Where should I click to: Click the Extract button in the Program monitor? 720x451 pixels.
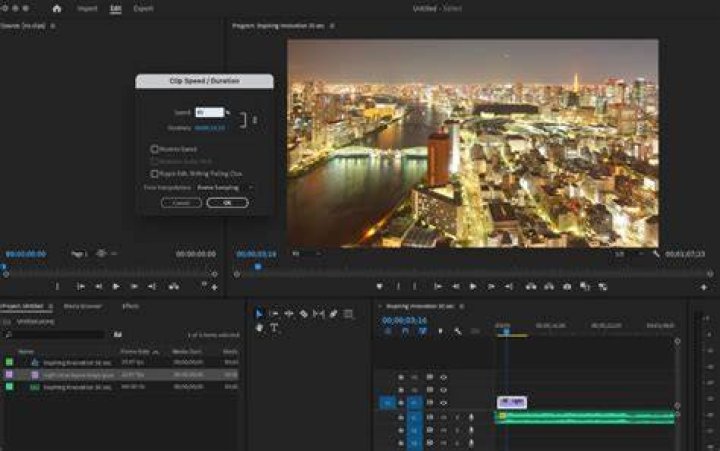[x=549, y=287]
